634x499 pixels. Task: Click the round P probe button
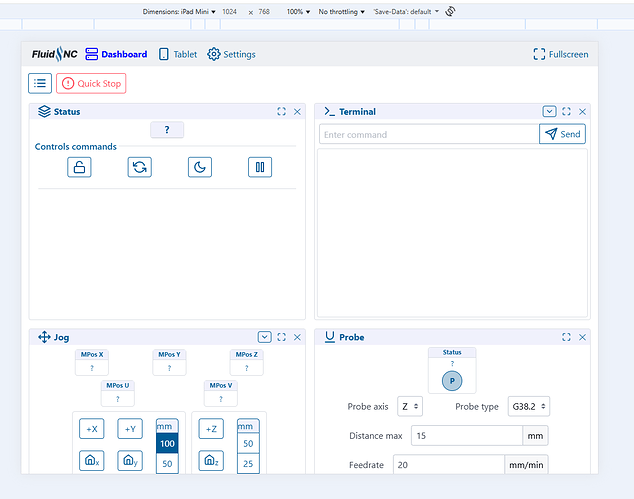tap(452, 381)
